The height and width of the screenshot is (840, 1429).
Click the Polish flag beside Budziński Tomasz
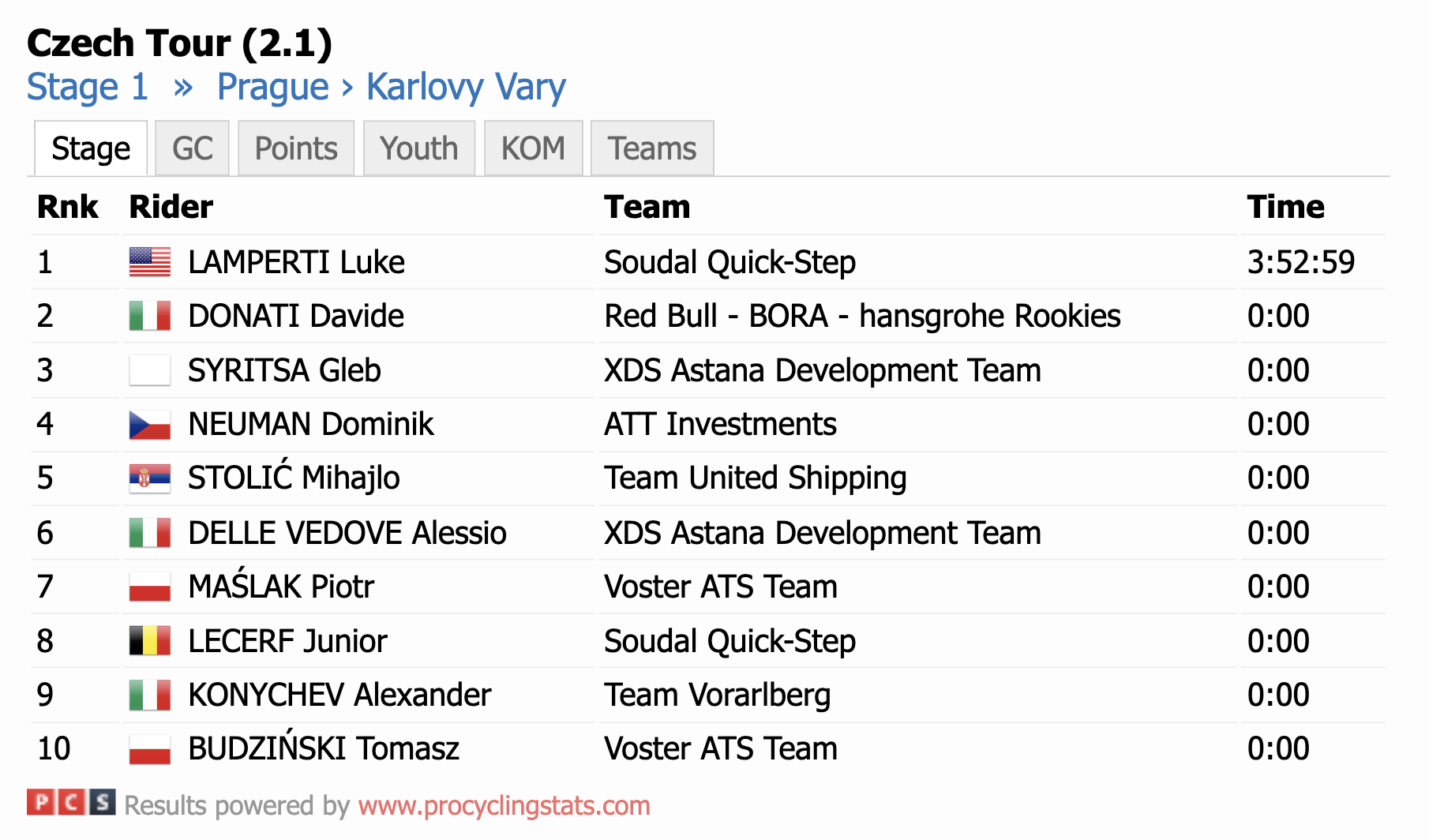pyautogui.click(x=150, y=749)
